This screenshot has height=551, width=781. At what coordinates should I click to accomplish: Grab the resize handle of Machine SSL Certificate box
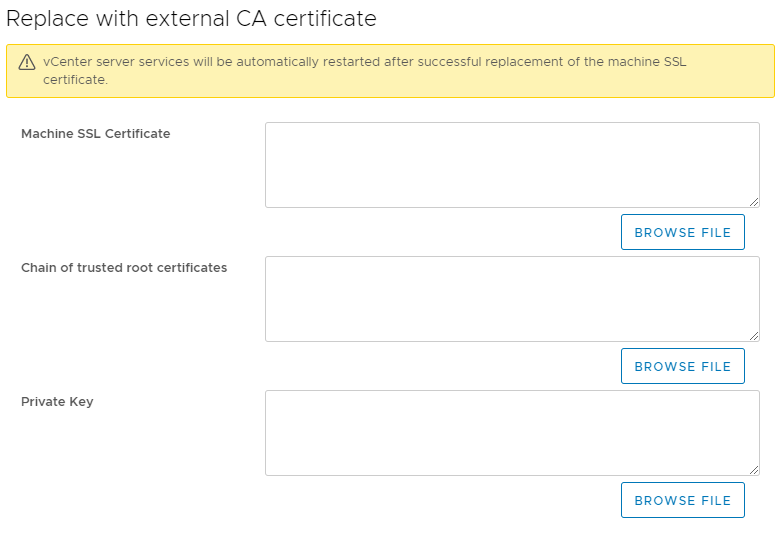pyautogui.click(x=754, y=202)
